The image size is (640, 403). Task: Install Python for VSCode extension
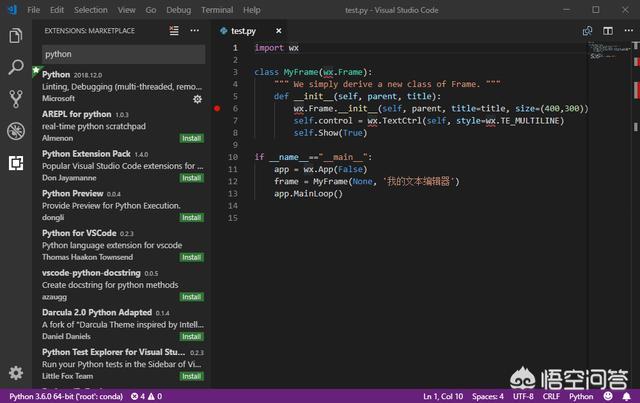click(191, 257)
